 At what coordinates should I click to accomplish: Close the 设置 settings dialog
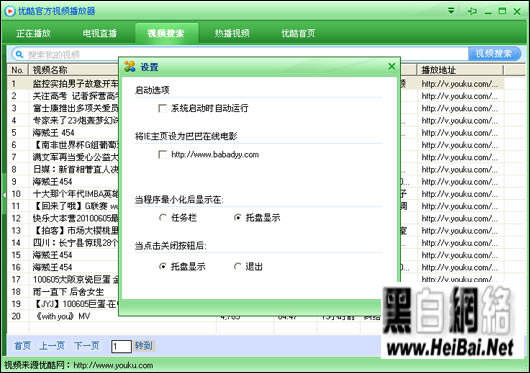tap(391, 66)
